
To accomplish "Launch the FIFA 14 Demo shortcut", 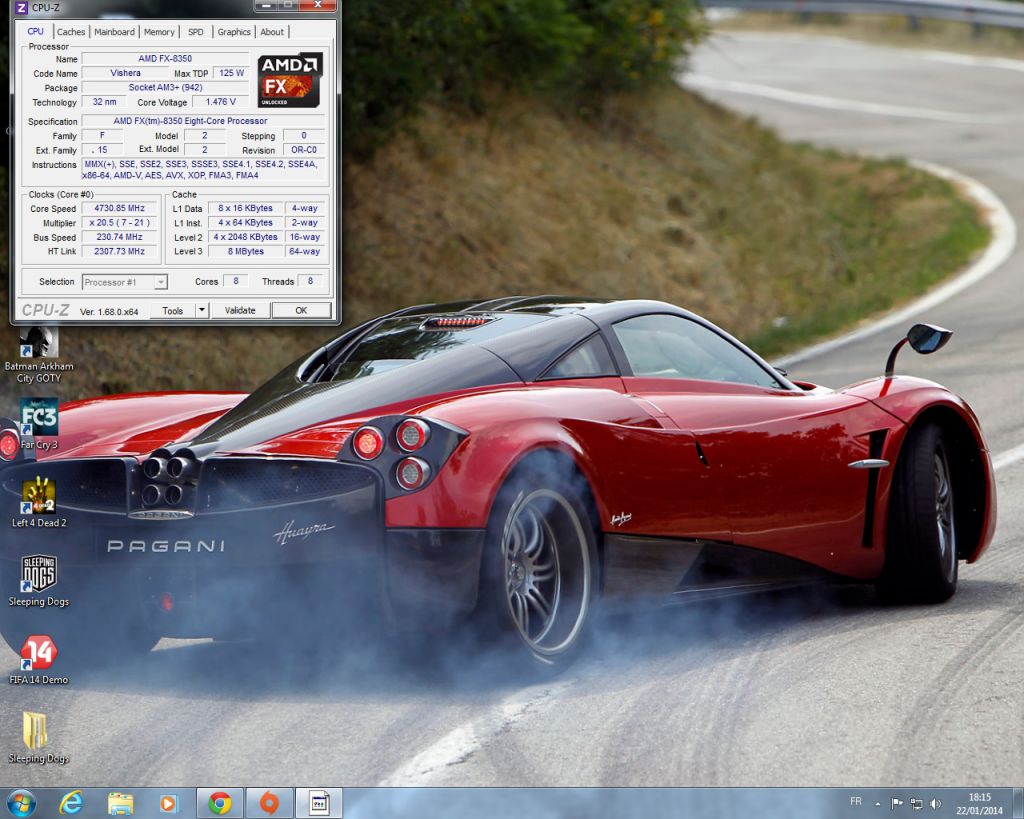I will pyautogui.click(x=39, y=658).
